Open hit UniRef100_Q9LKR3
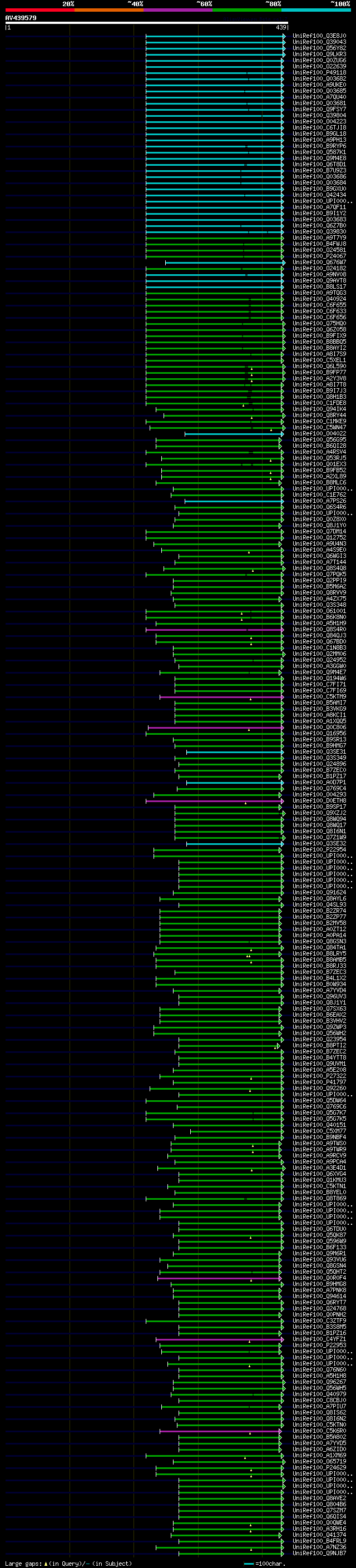Screen dimensions: 356x1568 319,54
